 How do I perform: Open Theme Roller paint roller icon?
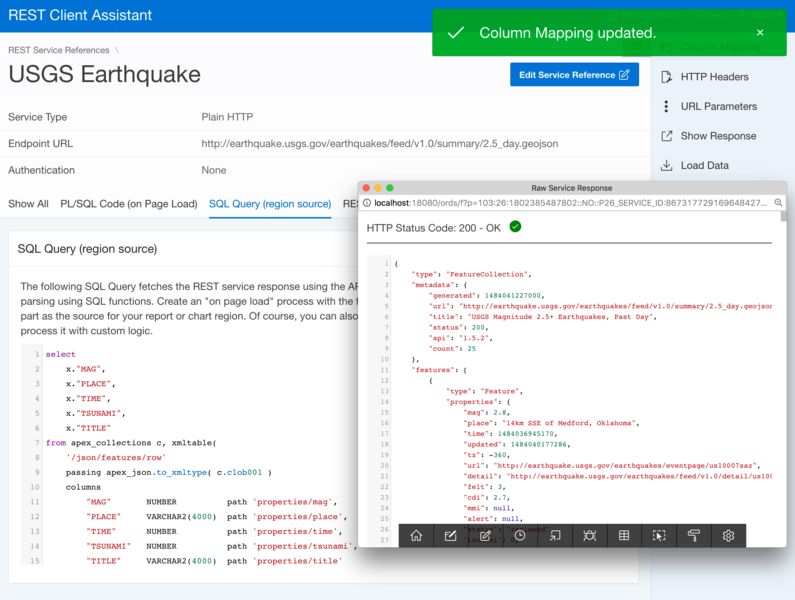click(x=694, y=536)
